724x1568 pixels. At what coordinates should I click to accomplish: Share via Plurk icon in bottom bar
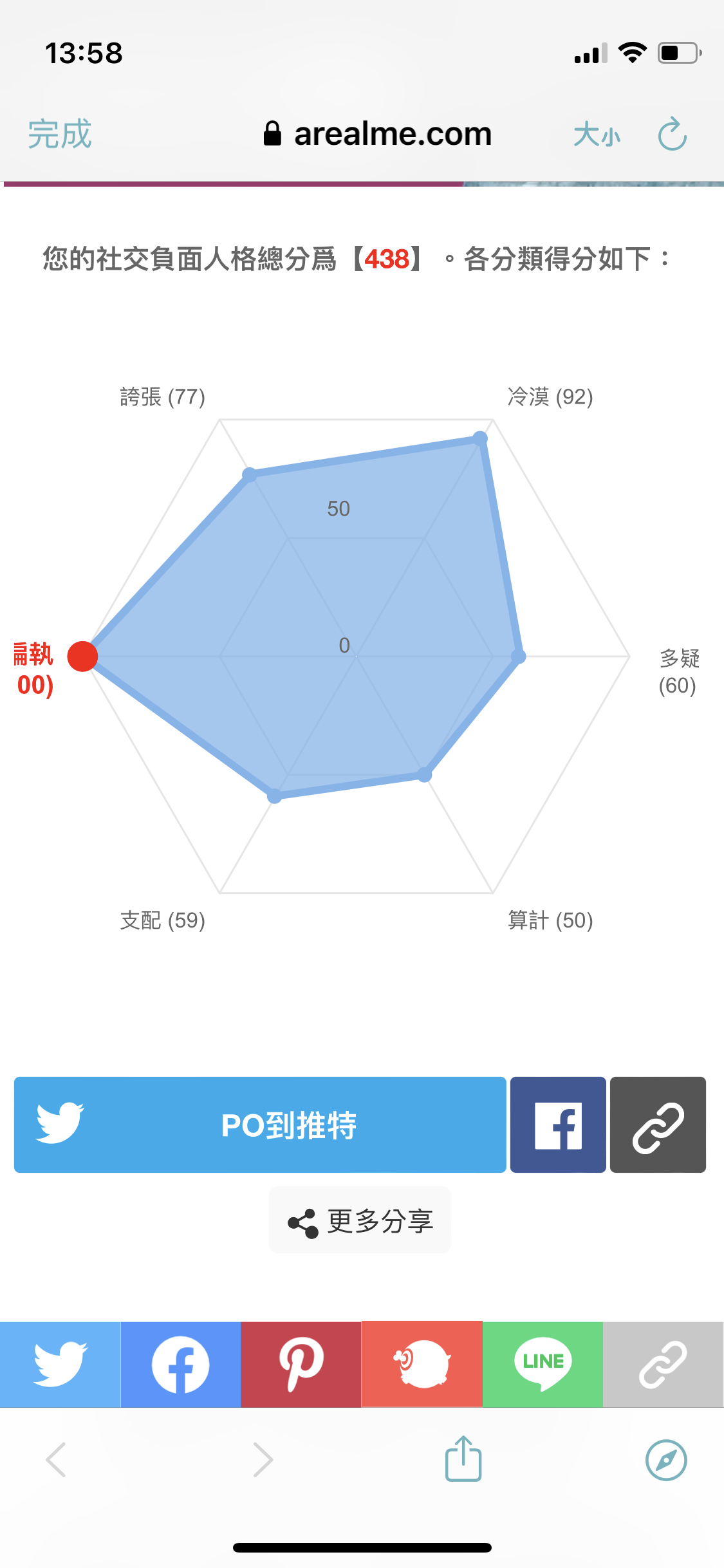pos(422,1365)
